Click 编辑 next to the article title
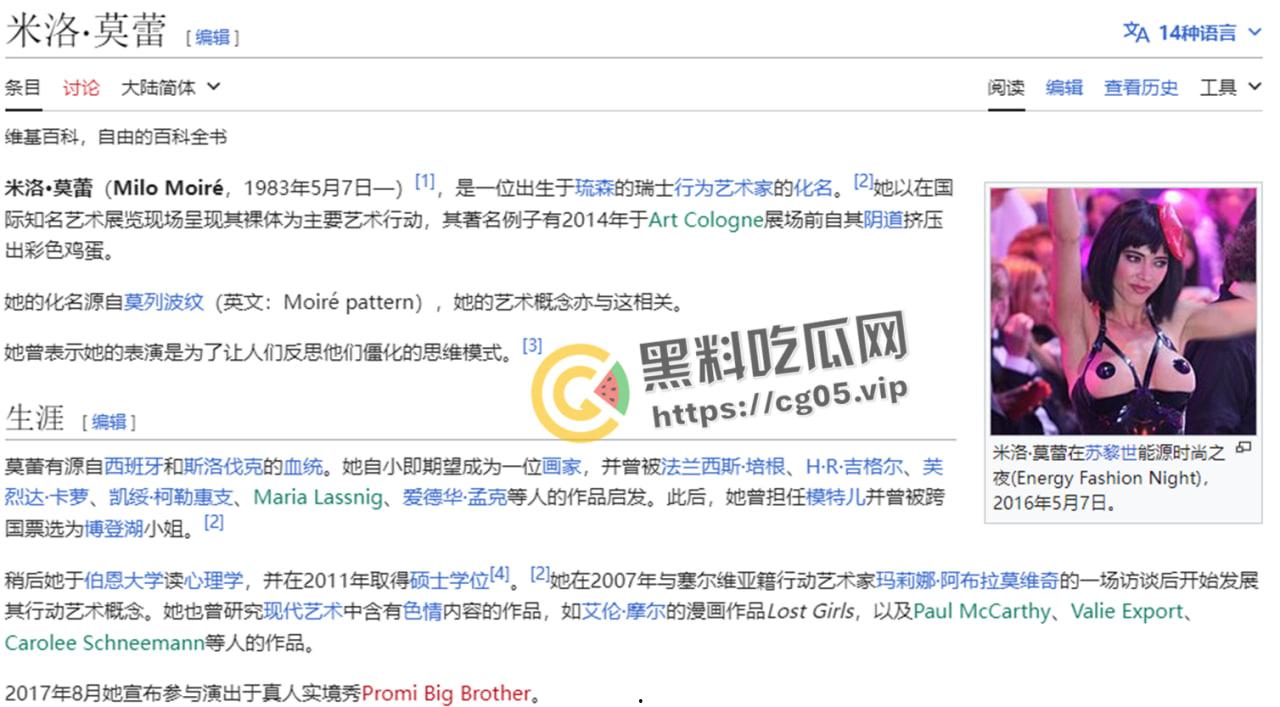Image resolution: width=1280 pixels, height=707 pixels. (x=213, y=35)
